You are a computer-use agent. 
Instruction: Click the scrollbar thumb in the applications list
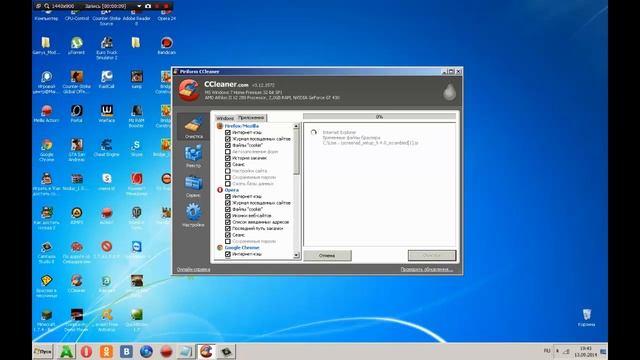[x=296, y=152]
